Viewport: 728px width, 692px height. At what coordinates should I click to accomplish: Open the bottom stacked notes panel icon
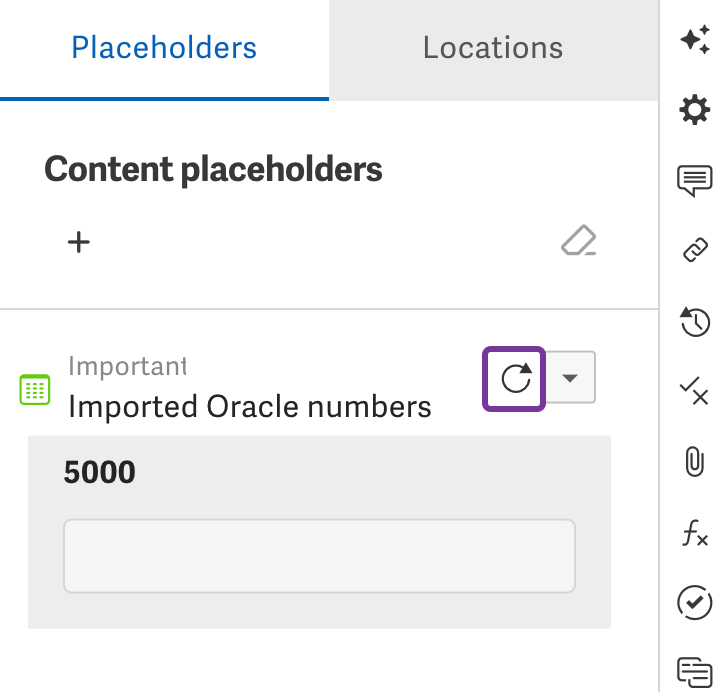(x=695, y=672)
